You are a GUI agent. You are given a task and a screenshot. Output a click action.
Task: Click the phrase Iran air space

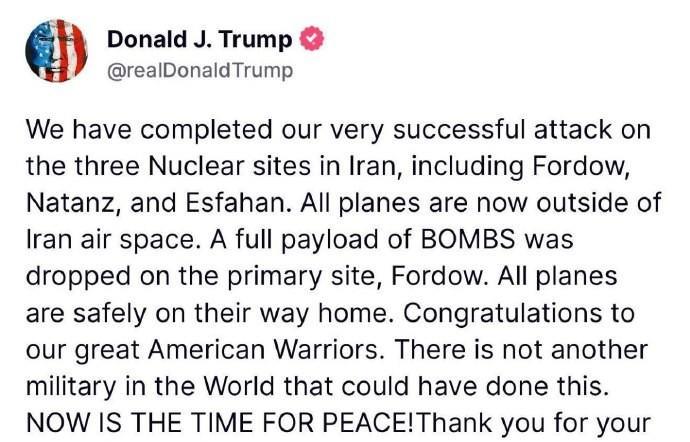tap(110, 241)
